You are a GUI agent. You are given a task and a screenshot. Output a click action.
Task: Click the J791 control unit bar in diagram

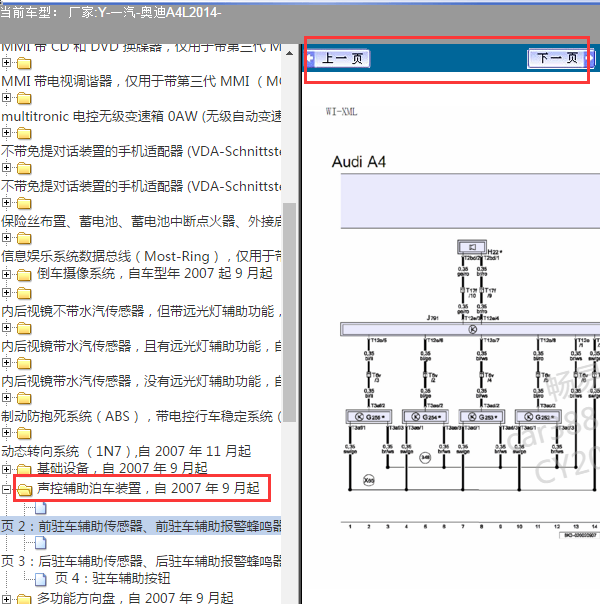pos(470,329)
